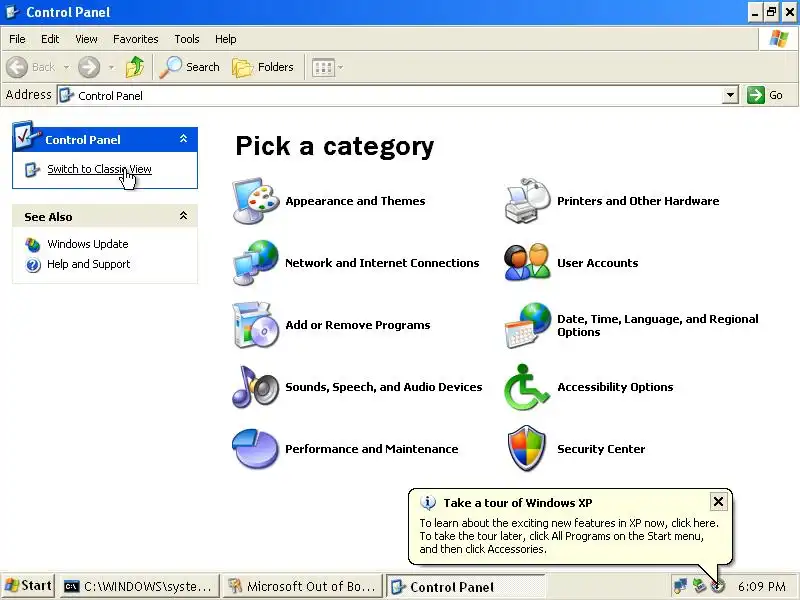This screenshot has width=800, height=600.
Task: Click the Windows Update icon in See Also
Action: pyautogui.click(x=33, y=244)
